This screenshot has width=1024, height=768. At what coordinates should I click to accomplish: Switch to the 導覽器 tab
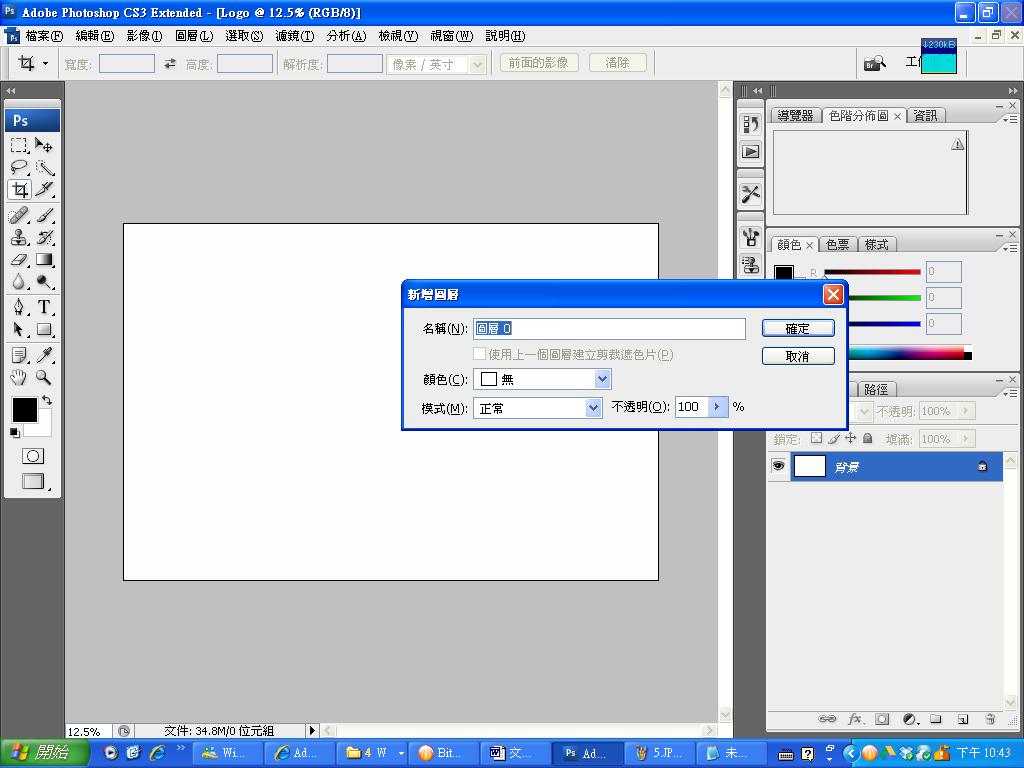(795, 116)
